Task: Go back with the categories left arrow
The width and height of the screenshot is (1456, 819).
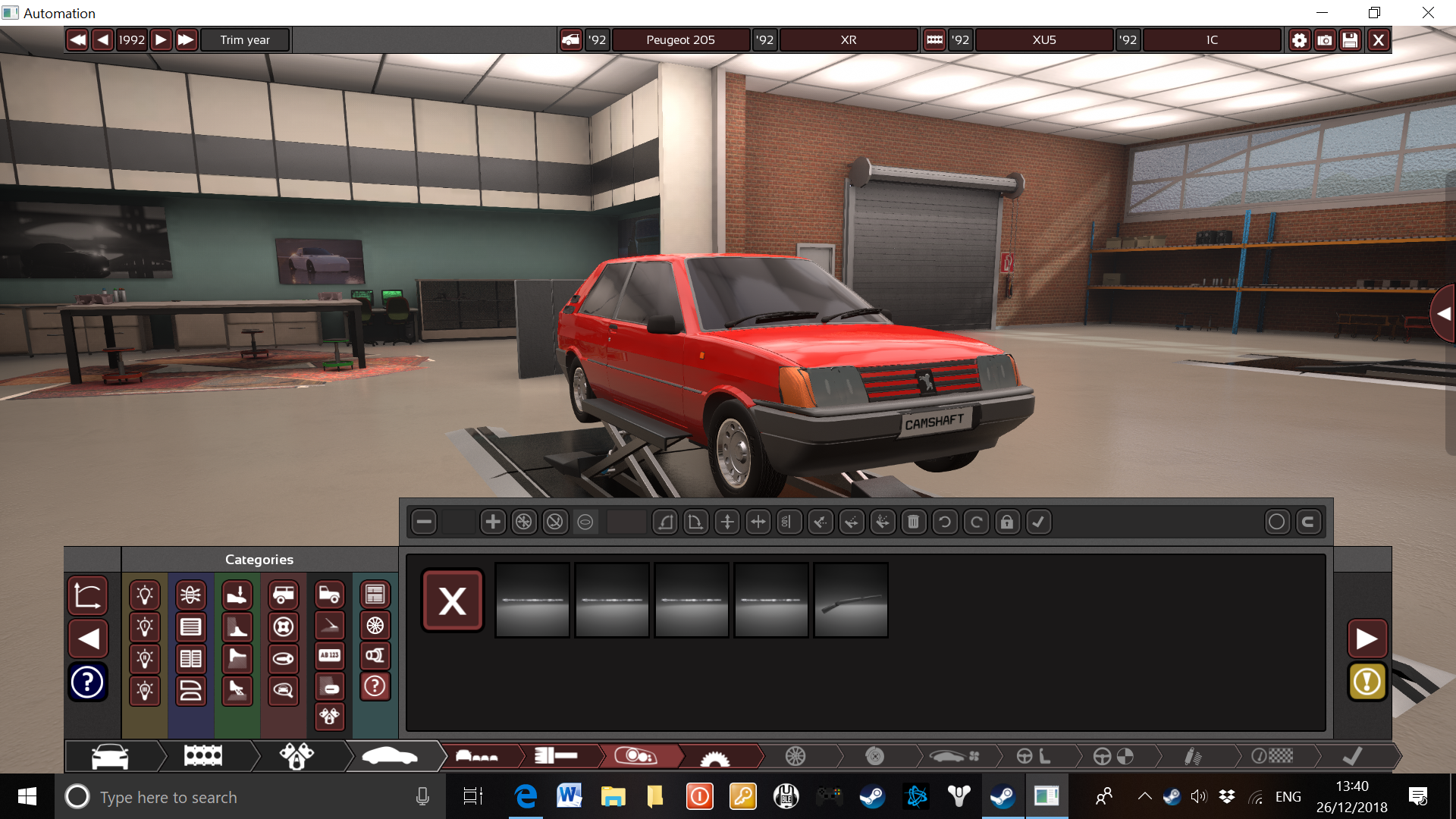Action: coord(87,639)
